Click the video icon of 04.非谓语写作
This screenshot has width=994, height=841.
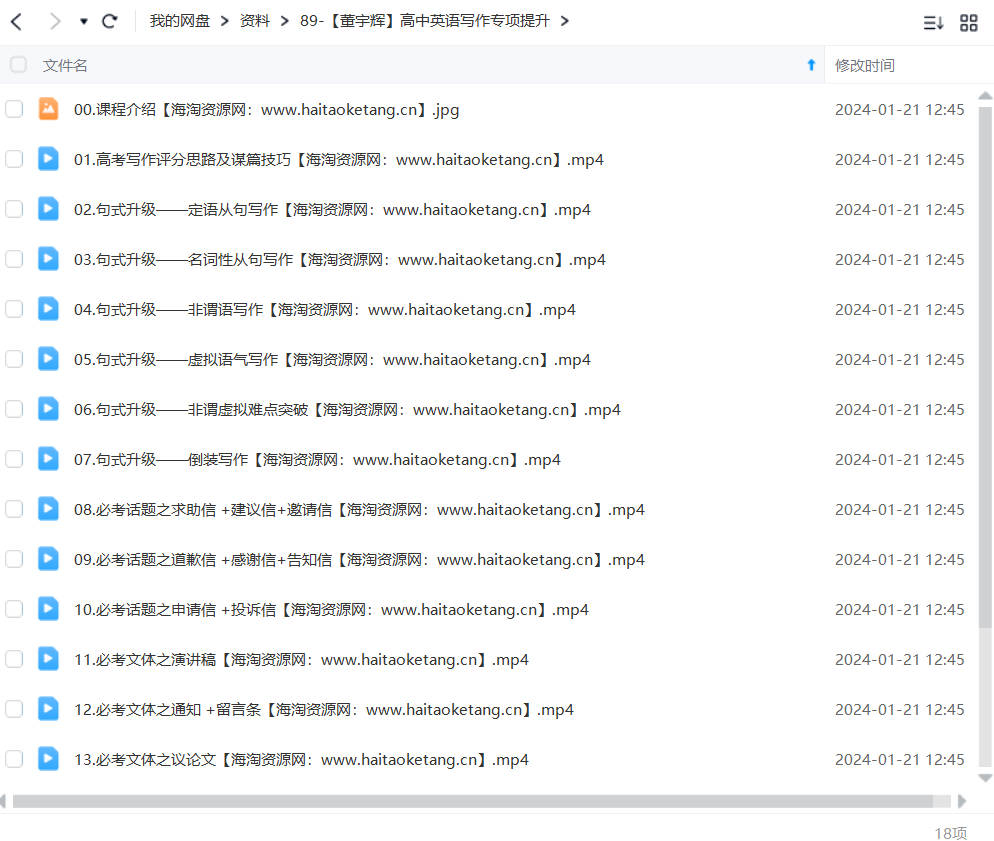coord(48,309)
